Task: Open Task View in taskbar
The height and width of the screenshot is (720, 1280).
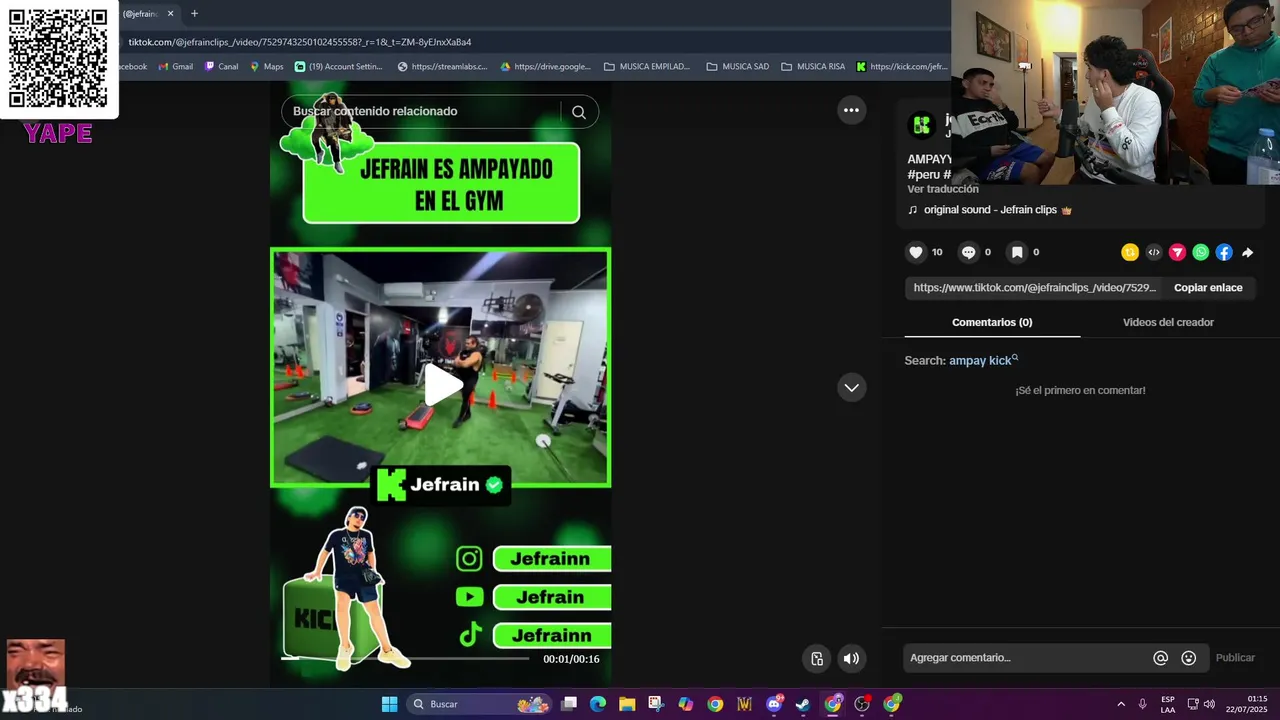Action: tap(569, 704)
